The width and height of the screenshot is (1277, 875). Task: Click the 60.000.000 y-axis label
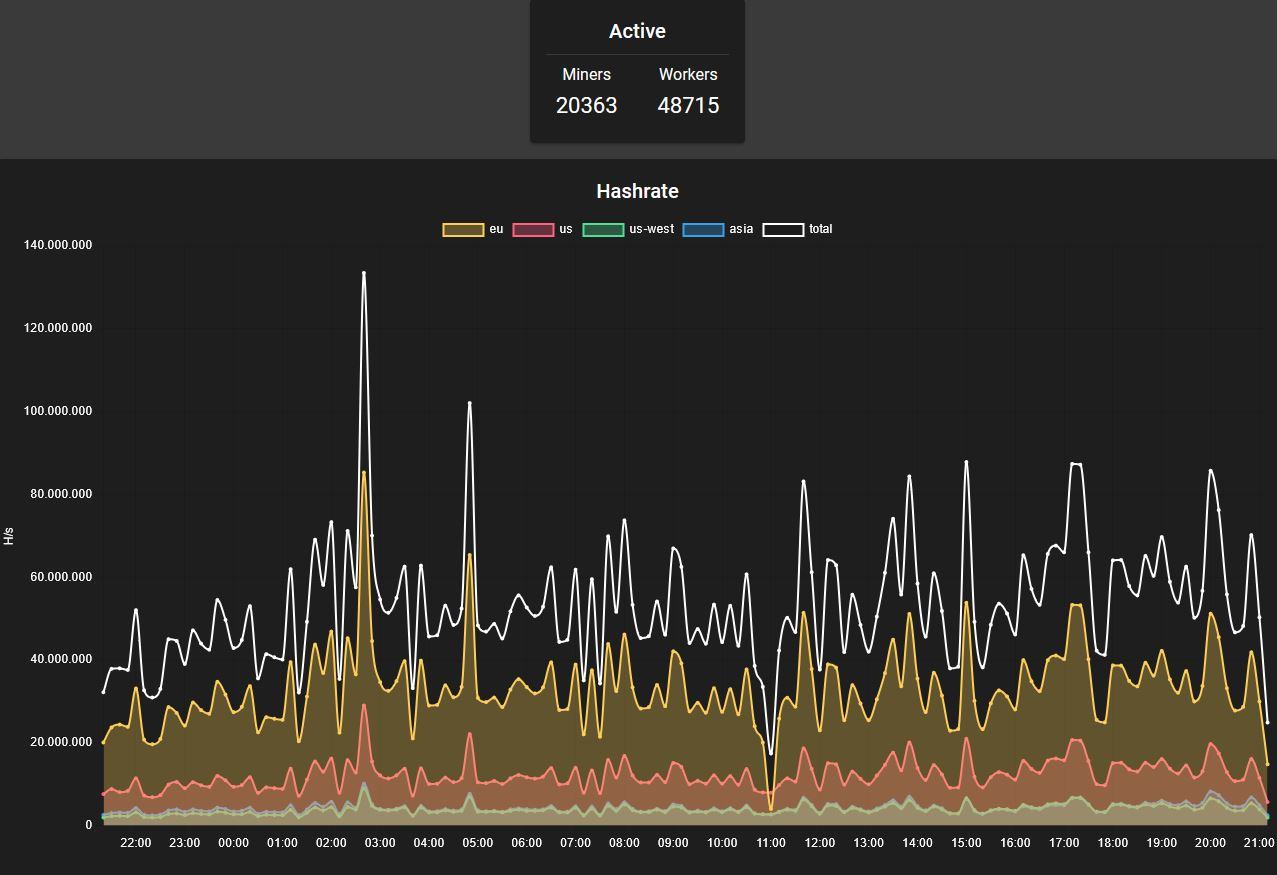click(61, 577)
